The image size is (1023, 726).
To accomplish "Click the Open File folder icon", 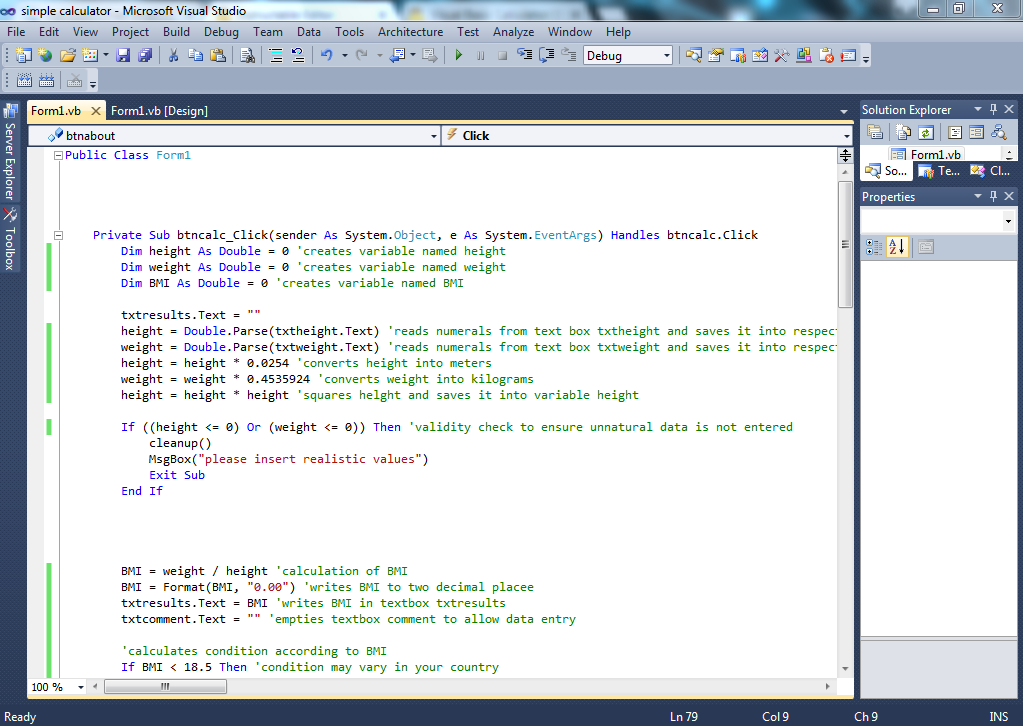I will tap(68, 56).
